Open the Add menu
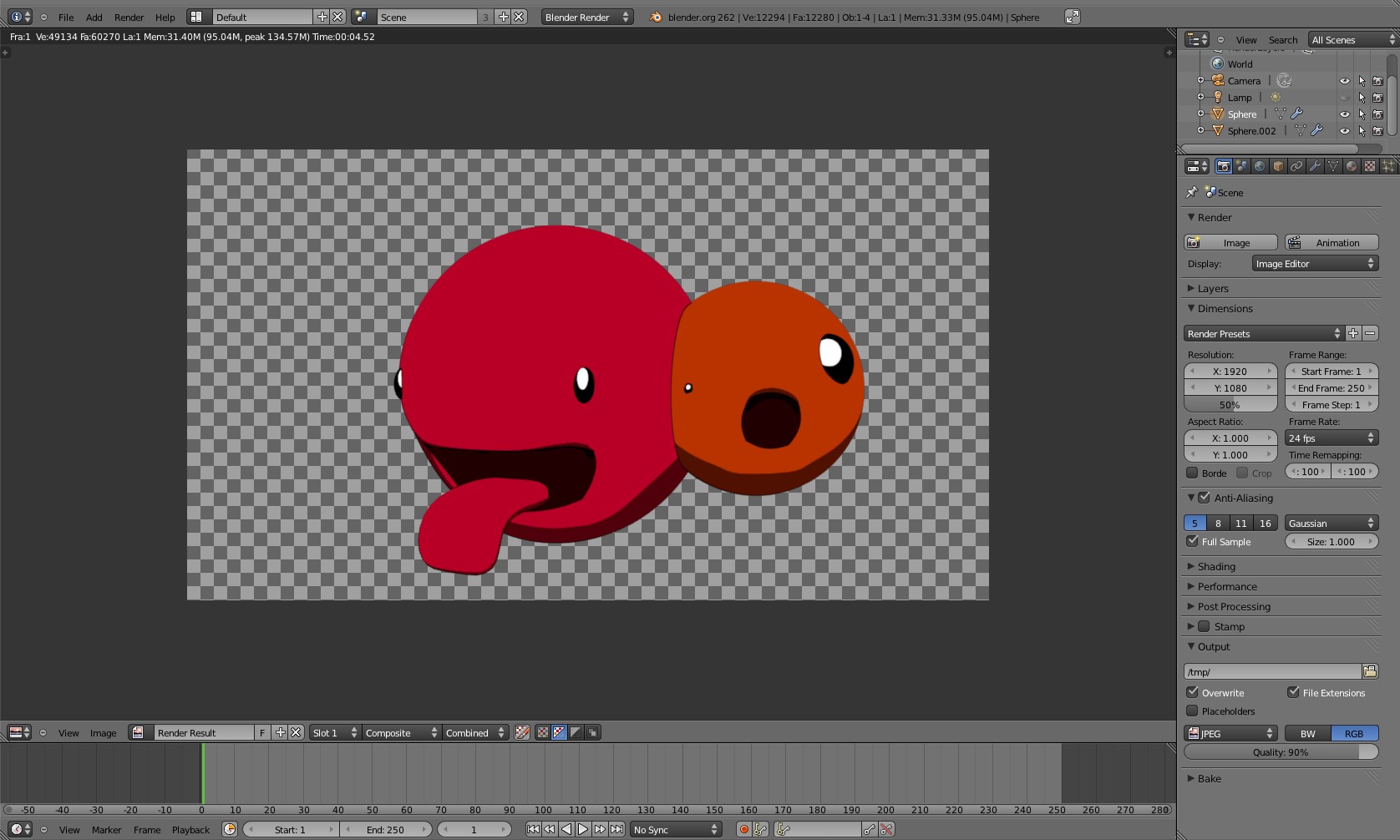Viewport: 1400px width, 840px height. (x=94, y=17)
